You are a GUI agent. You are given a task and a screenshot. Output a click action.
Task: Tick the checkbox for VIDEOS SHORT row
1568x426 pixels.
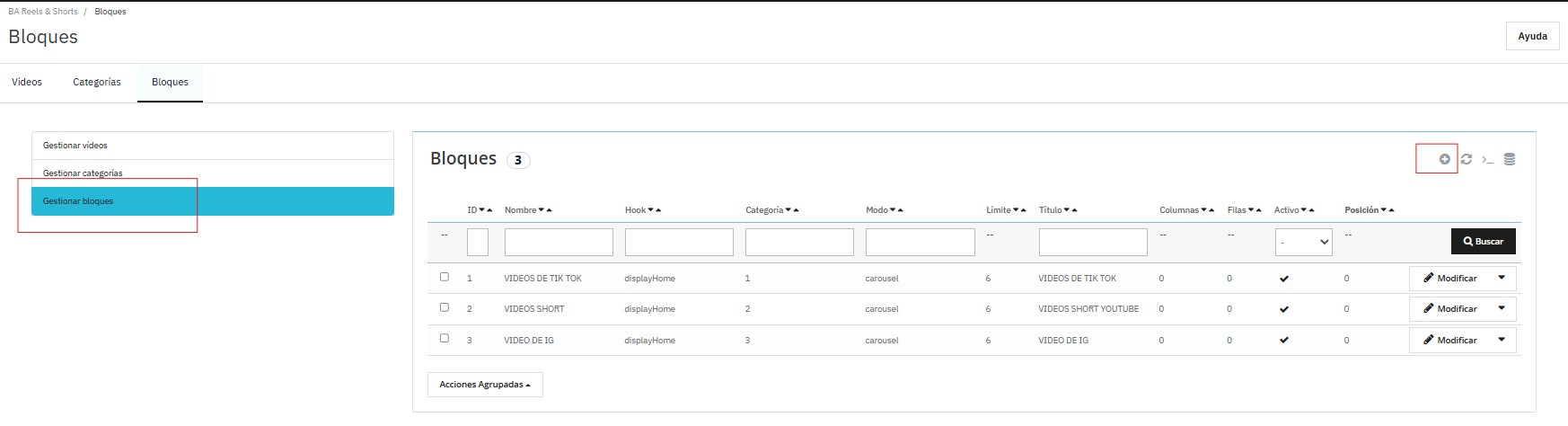444,307
